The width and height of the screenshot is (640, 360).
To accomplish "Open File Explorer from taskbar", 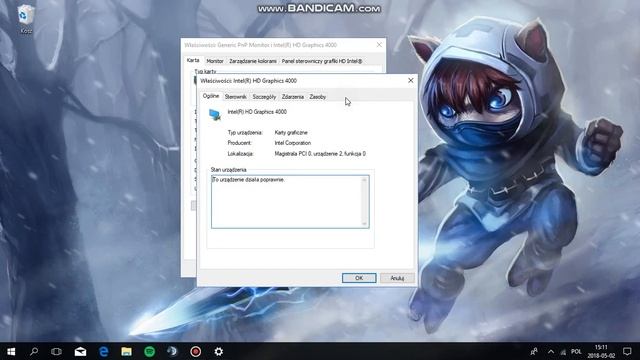I will tap(126, 351).
